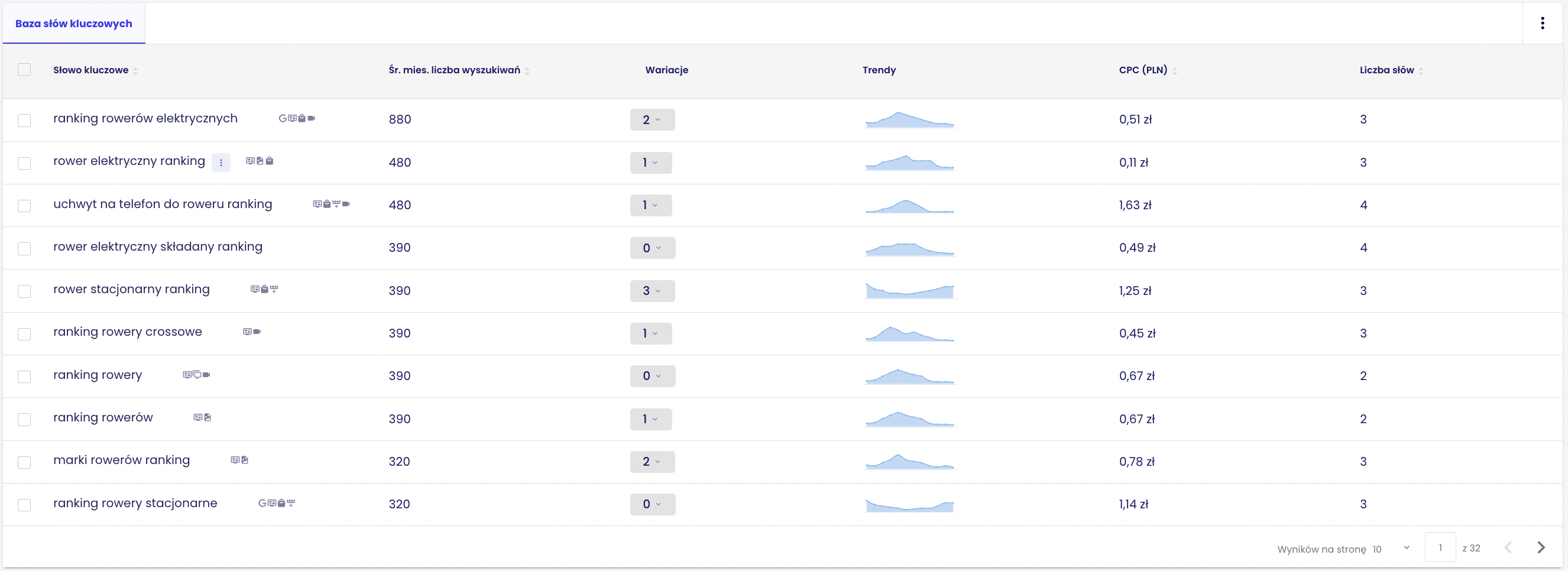This screenshot has width=1568, height=571.
Task: Click Google icon for 'ranking rowery stacjonarne'
Action: click(x=263, y=504)
